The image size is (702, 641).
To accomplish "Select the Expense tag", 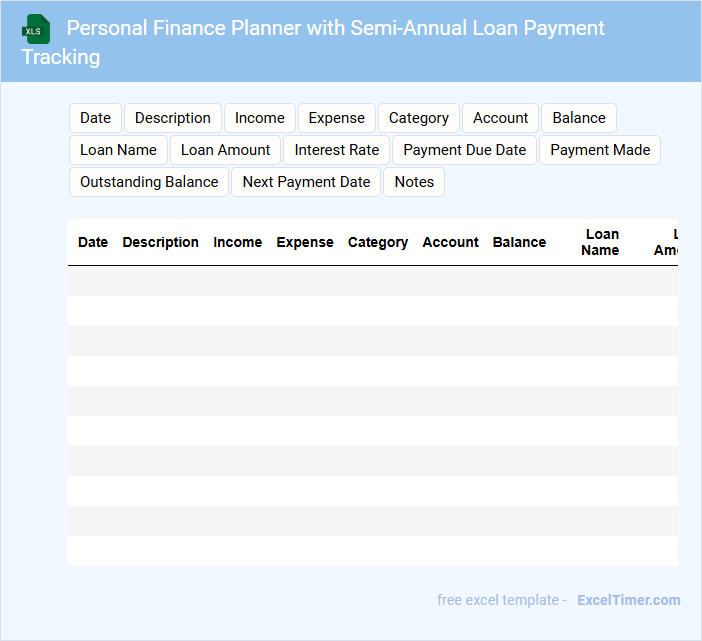I will point(337,118).
